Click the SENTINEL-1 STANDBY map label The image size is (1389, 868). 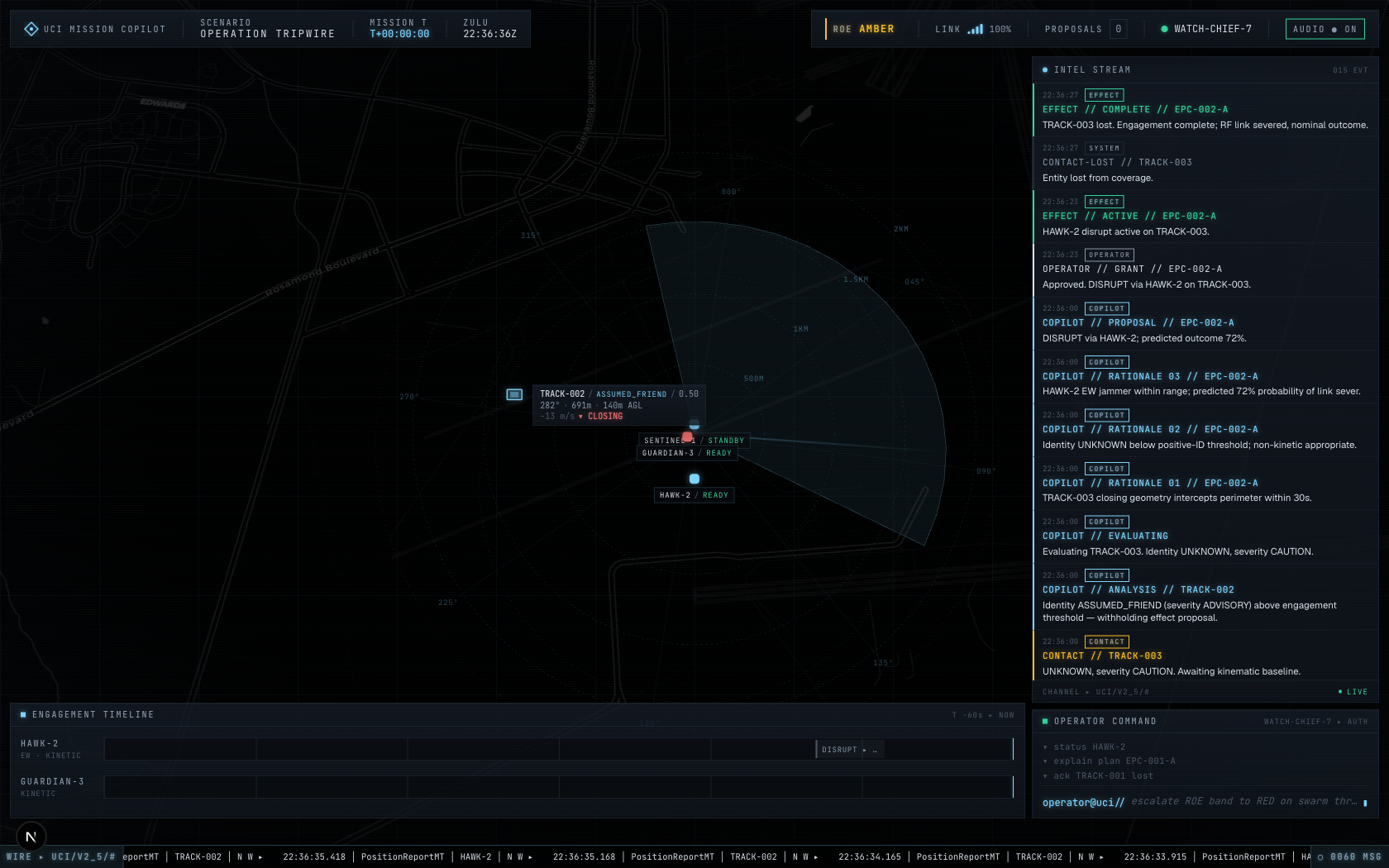pyautogui.click(x=694, y=441)
